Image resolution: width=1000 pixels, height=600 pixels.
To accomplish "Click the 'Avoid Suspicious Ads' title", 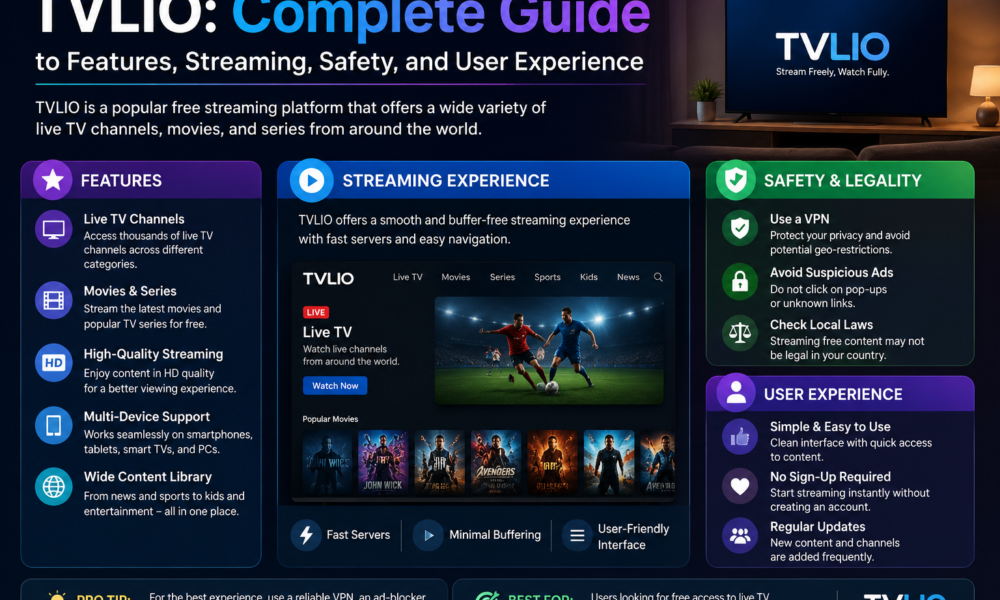I will [x=831, y=272].
